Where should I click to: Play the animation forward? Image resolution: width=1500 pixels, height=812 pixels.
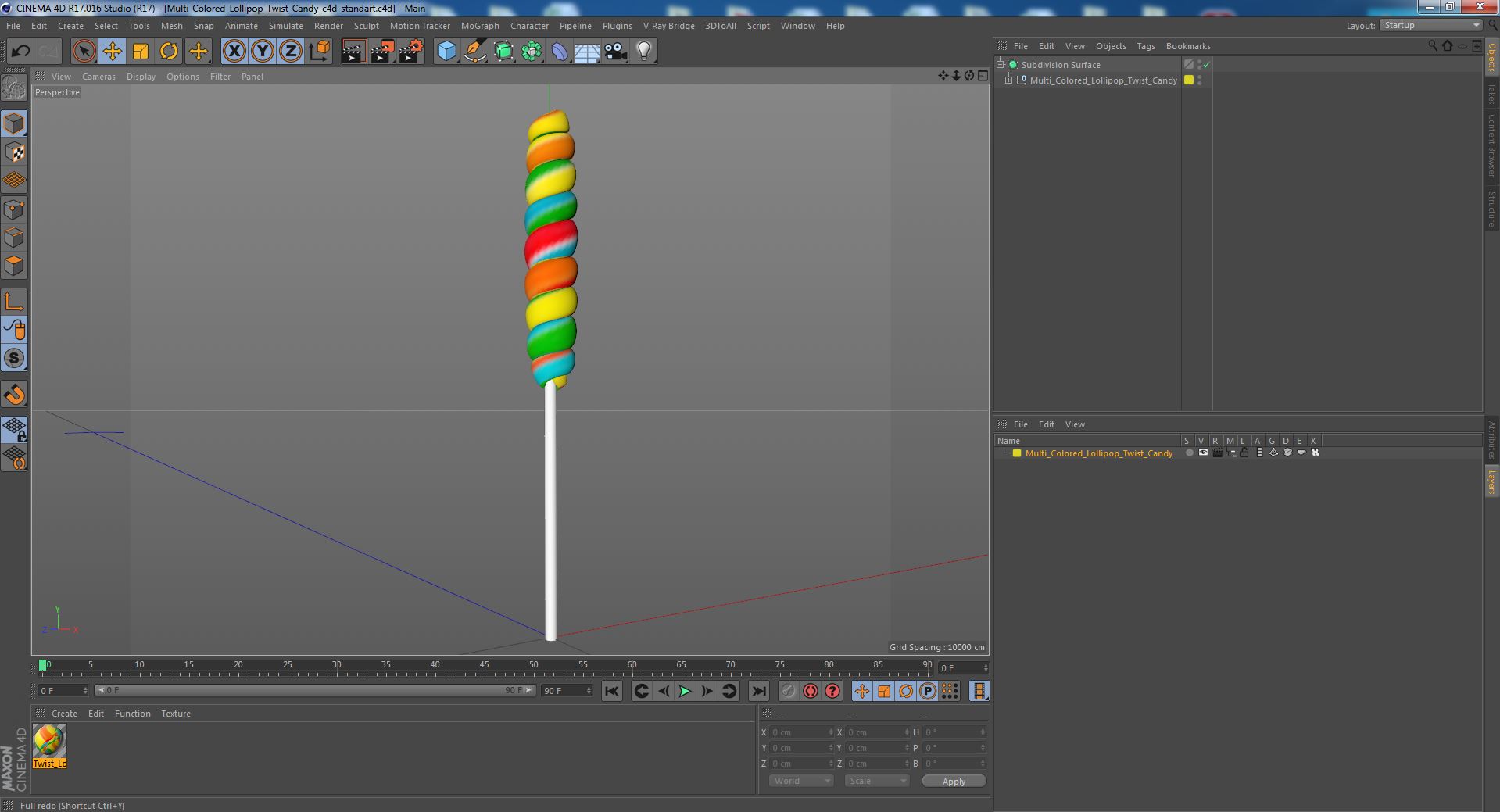(x=685, y=691)
